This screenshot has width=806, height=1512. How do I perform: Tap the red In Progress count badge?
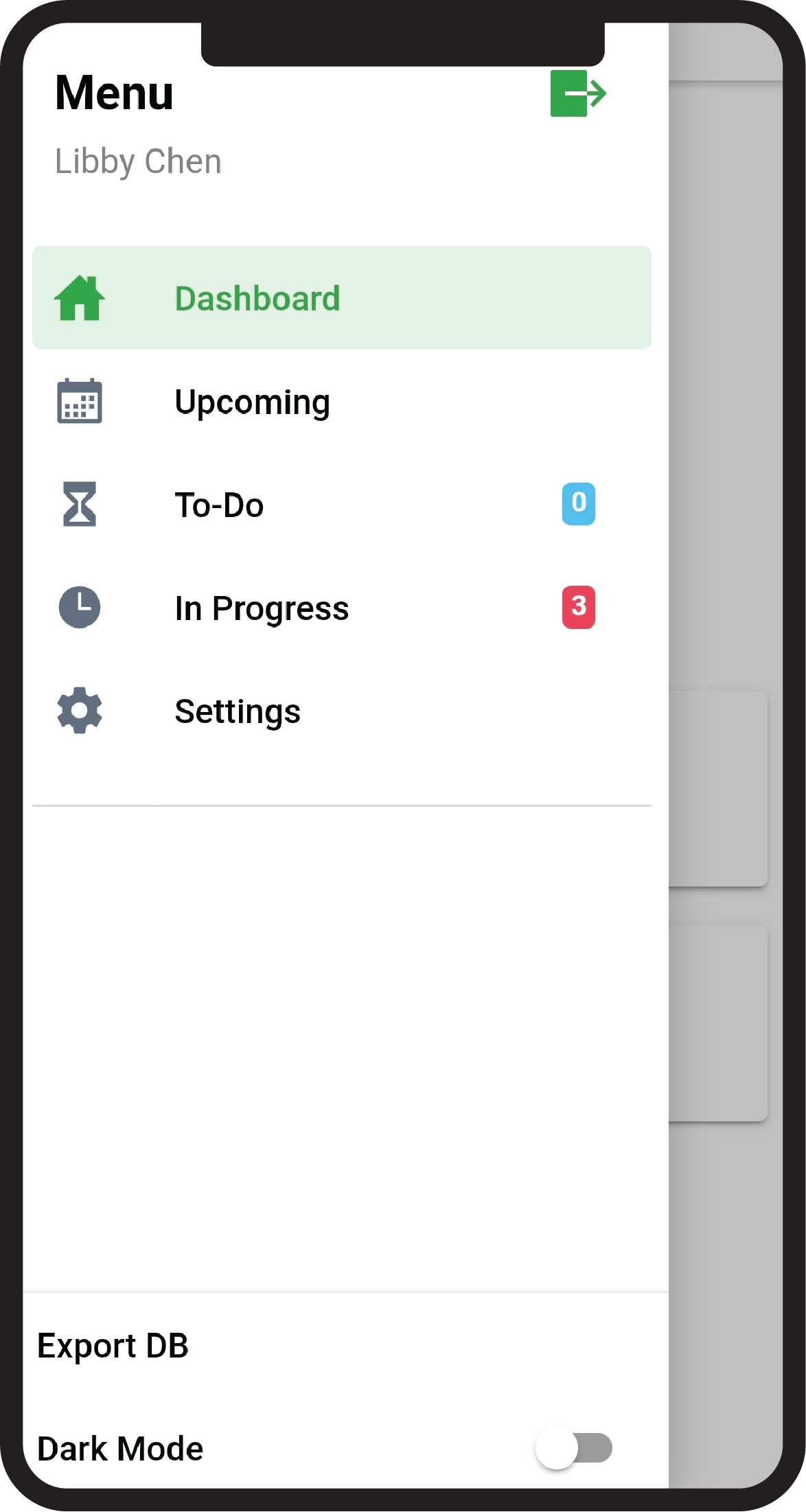pos(578,607)
